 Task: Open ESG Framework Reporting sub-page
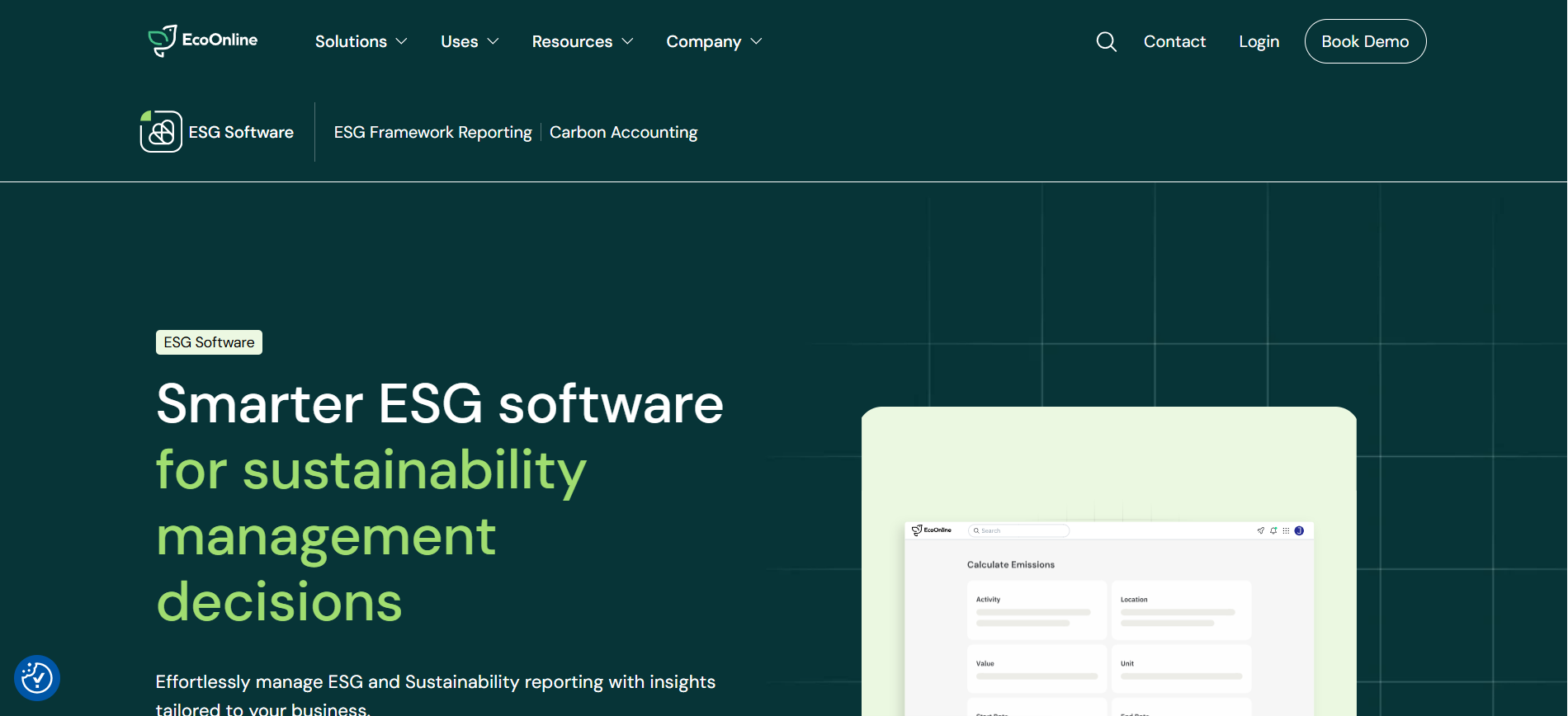pyautogui.click(x=432, y=132)
